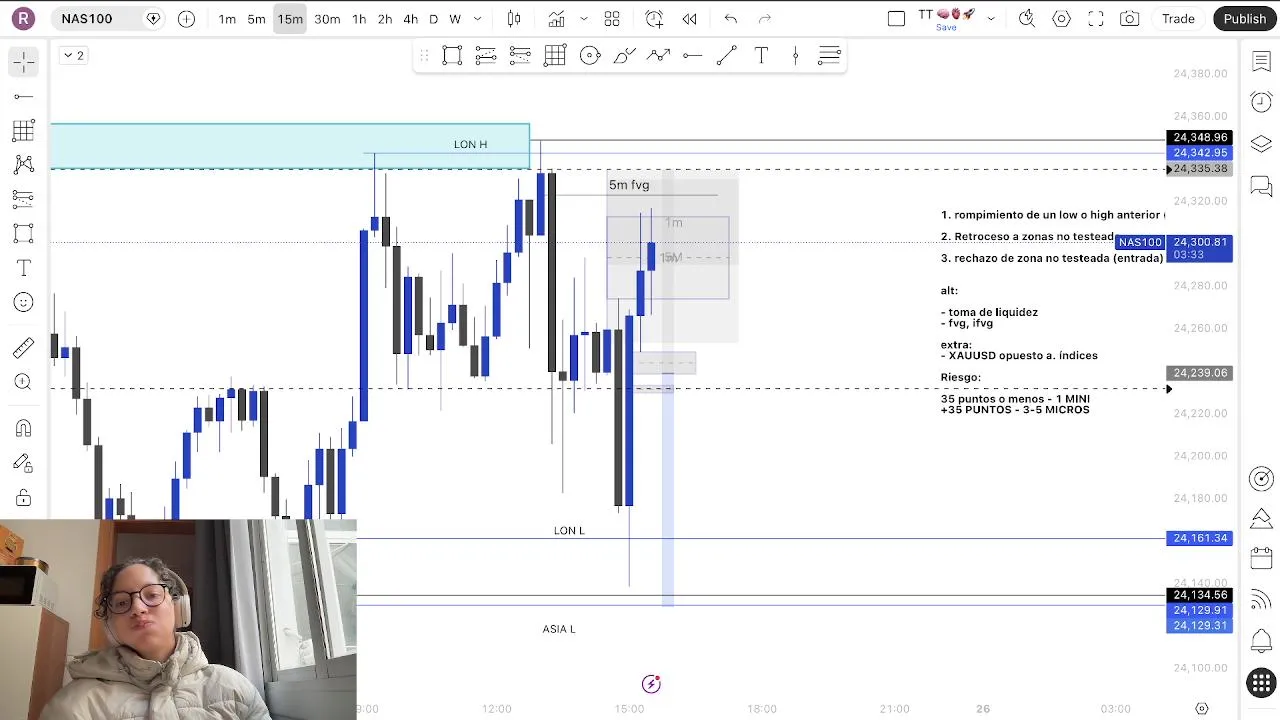
Task: Undo the last action
Action: point(731,19)
